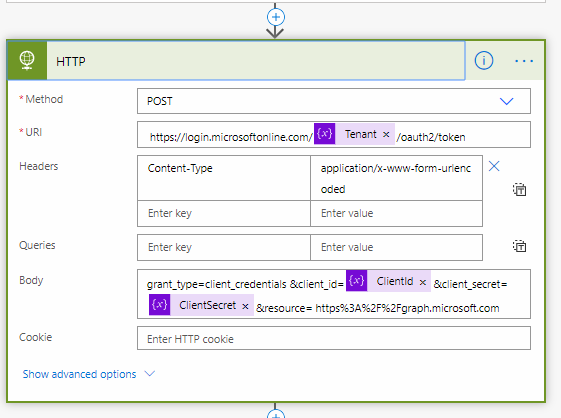This screenshot has width=561, height=418.
Task: Remove the ClientId token from Body
Action: point(423,282)
